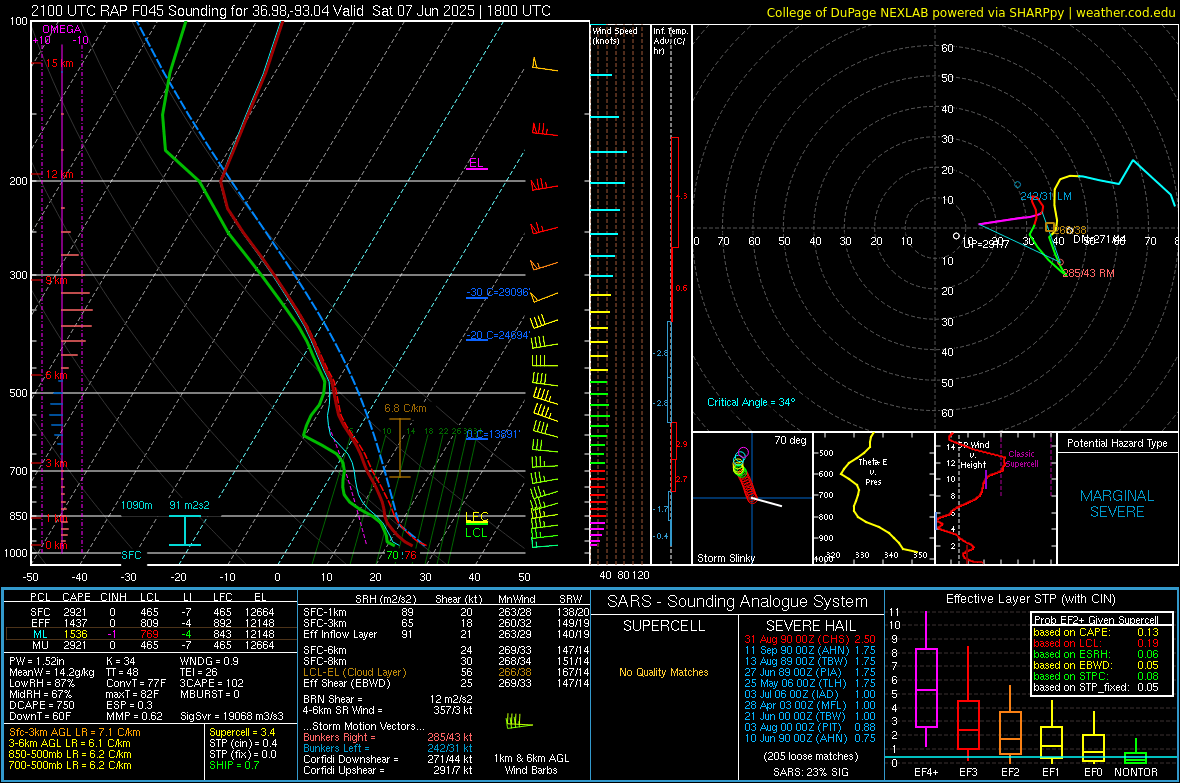Click the red 'Bunkers Right =' line
1180x783 pixels.
pyautogui.click(x=388, y=737)
